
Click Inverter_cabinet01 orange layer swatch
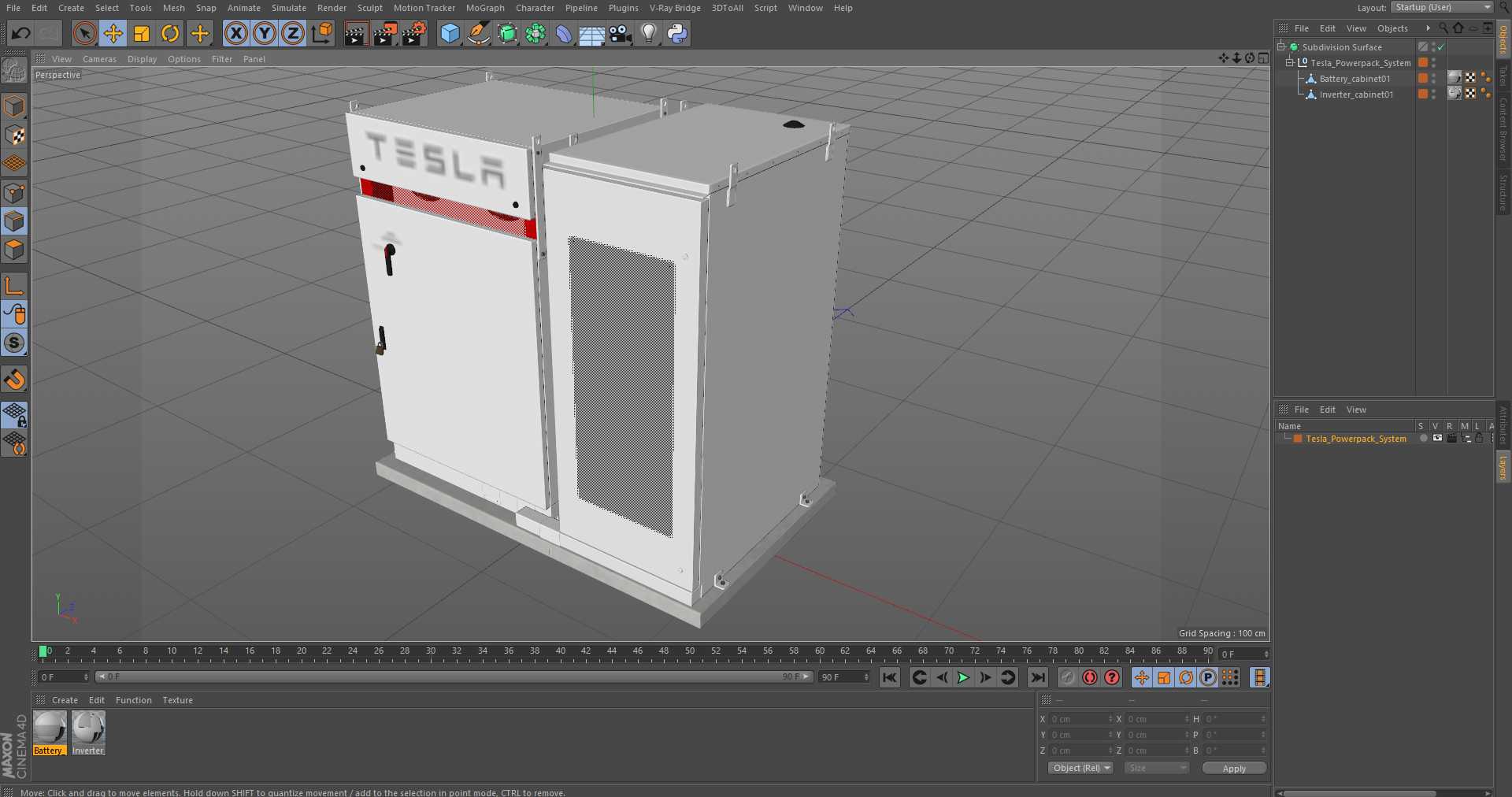(x=1423, y=94)
